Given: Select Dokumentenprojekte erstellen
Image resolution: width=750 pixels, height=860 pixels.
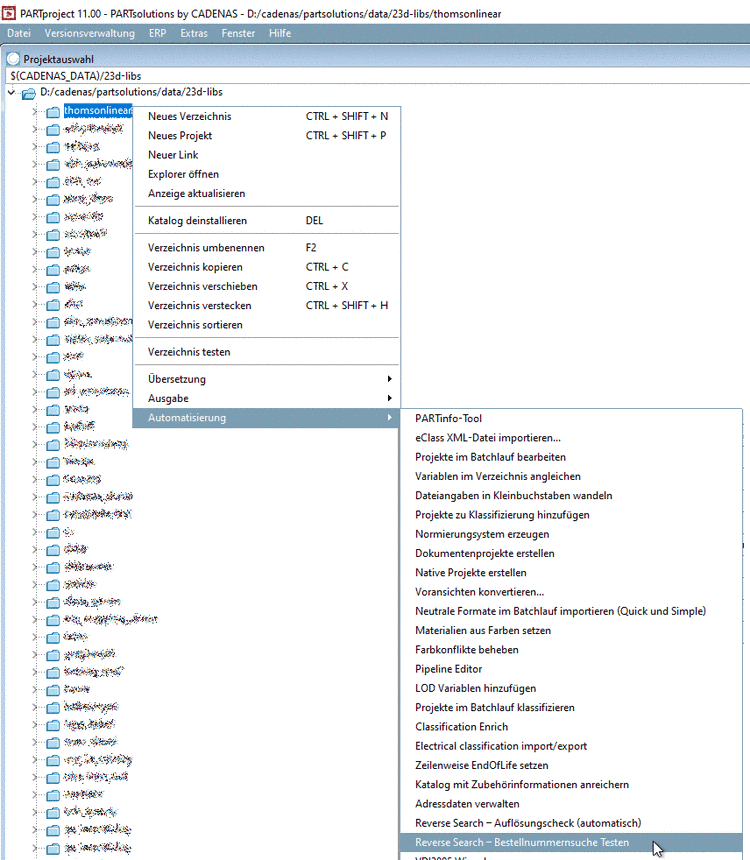Looking at the screenshot, I should pyautogui.click(x=571, y=553).
